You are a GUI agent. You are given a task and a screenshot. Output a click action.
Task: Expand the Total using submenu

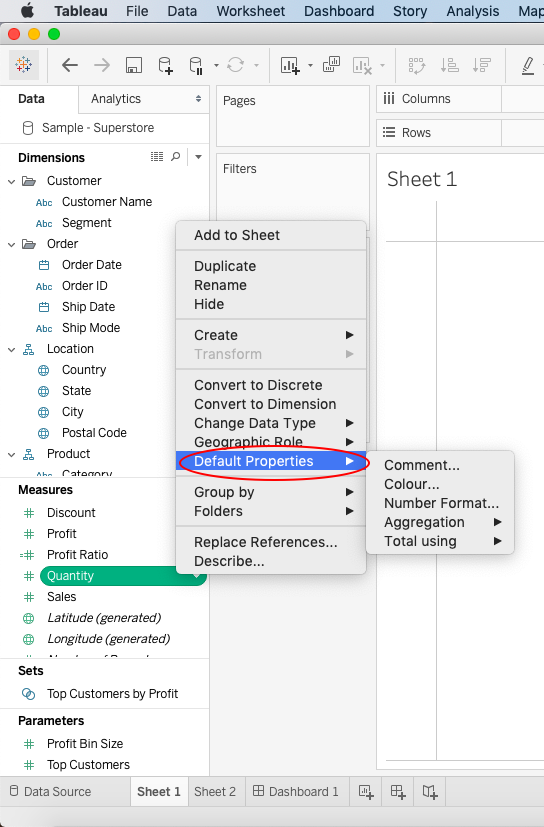click(x=440, y=541)
